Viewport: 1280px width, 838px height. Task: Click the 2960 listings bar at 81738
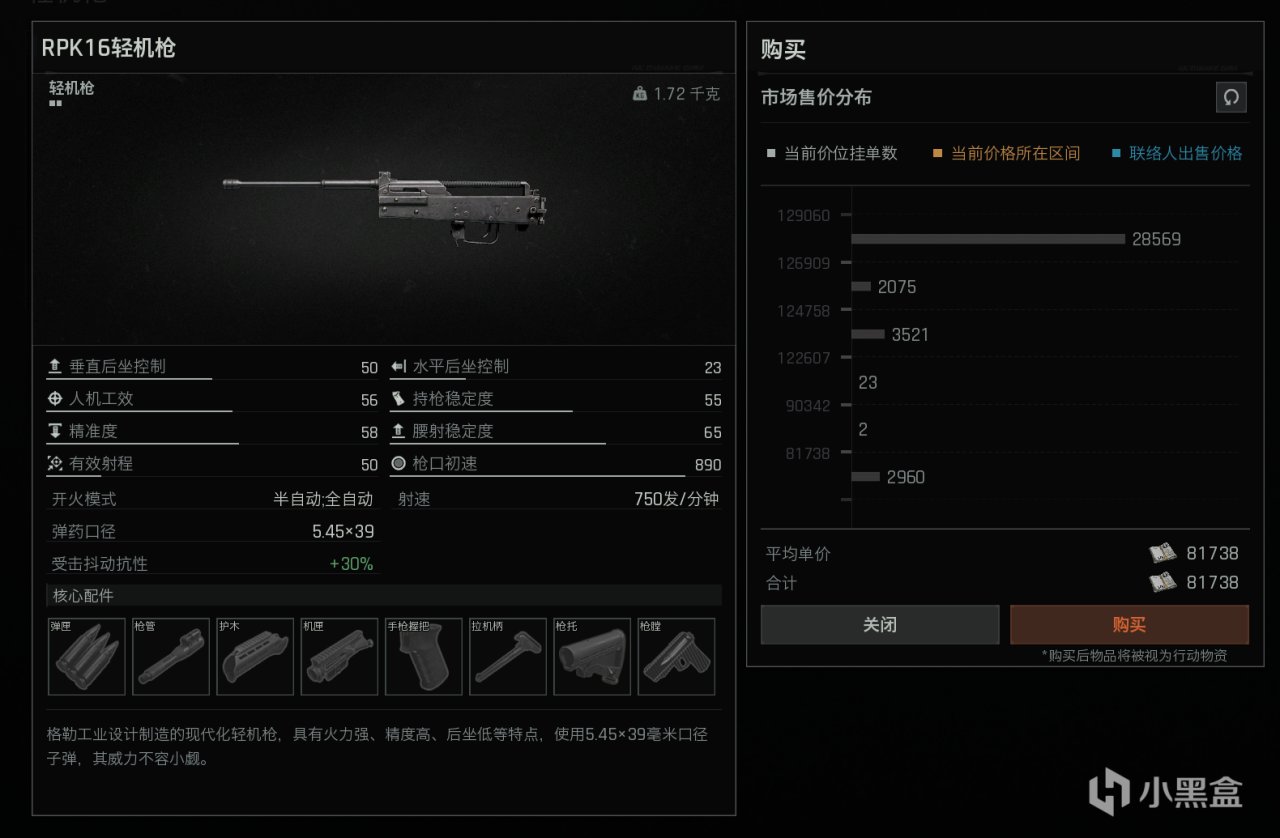[865, 477]
